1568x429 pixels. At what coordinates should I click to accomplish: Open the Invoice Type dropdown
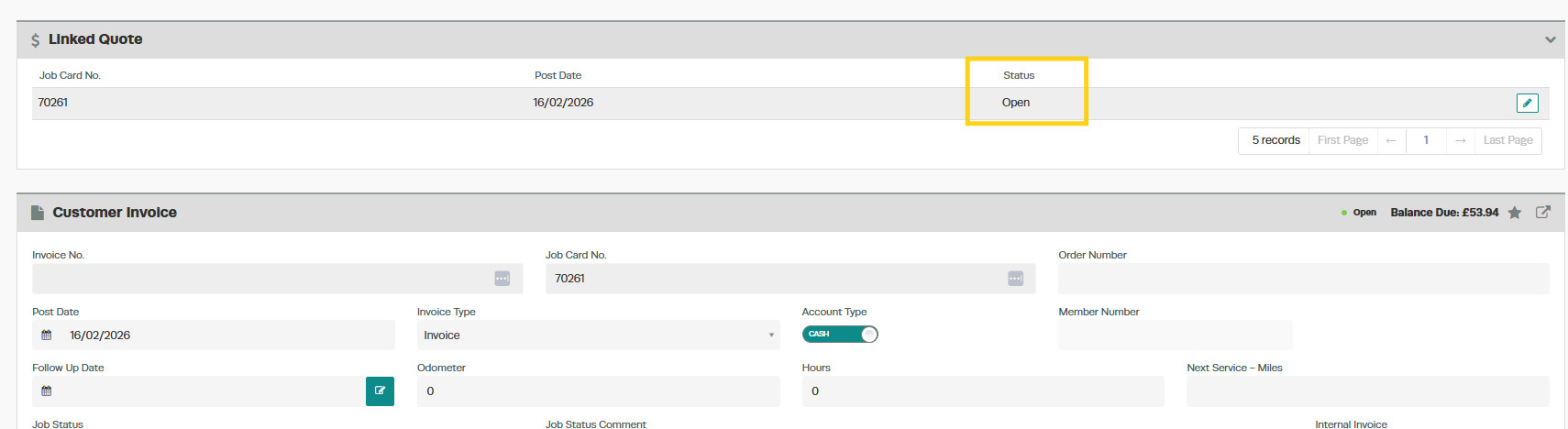click(598, 335)
